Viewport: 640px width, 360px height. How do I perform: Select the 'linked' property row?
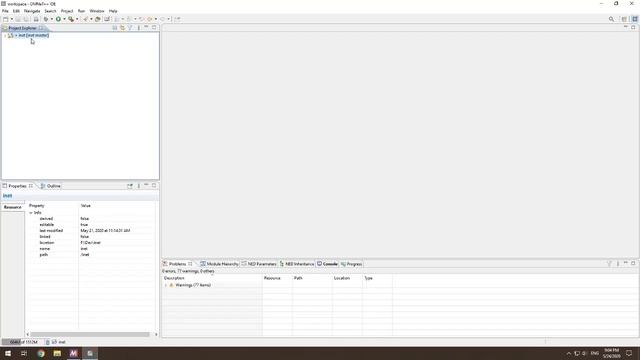pos(91,237)
